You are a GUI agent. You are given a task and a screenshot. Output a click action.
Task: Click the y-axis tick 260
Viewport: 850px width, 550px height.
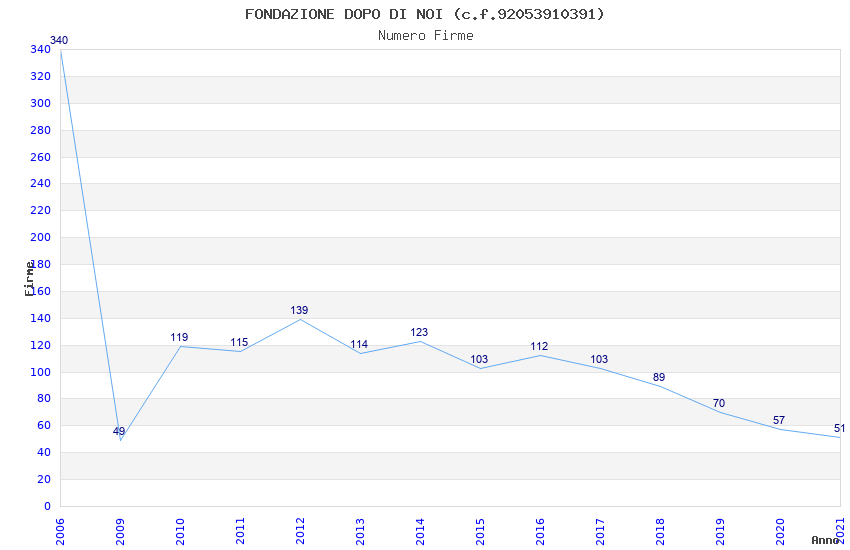tap(41, 157)
